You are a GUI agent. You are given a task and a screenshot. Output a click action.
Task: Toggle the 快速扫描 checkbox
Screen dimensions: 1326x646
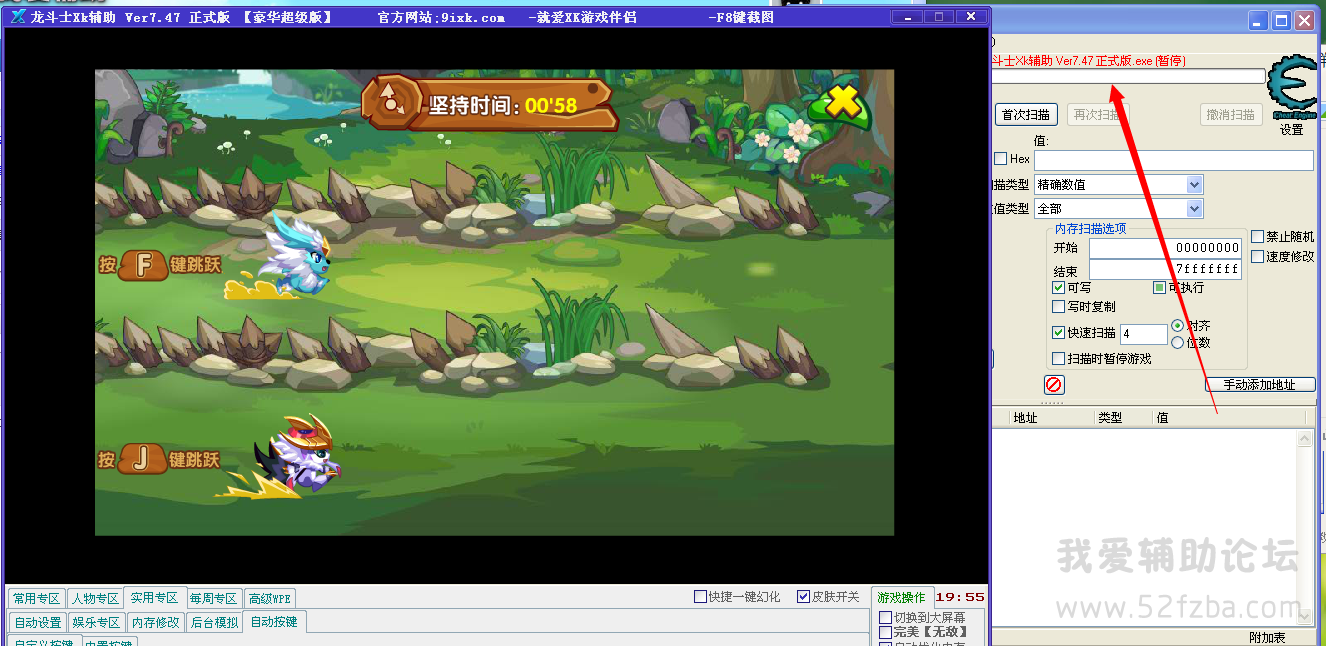1058,333
